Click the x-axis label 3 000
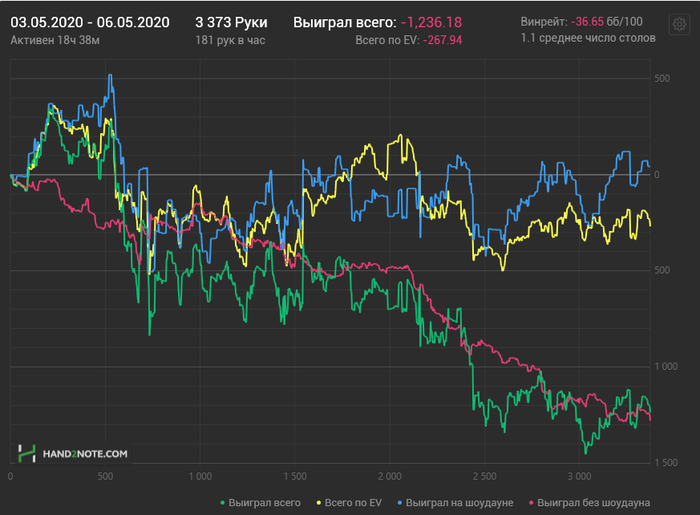The width and height of the screenshot is (700, 515). [x=579, y=476]
